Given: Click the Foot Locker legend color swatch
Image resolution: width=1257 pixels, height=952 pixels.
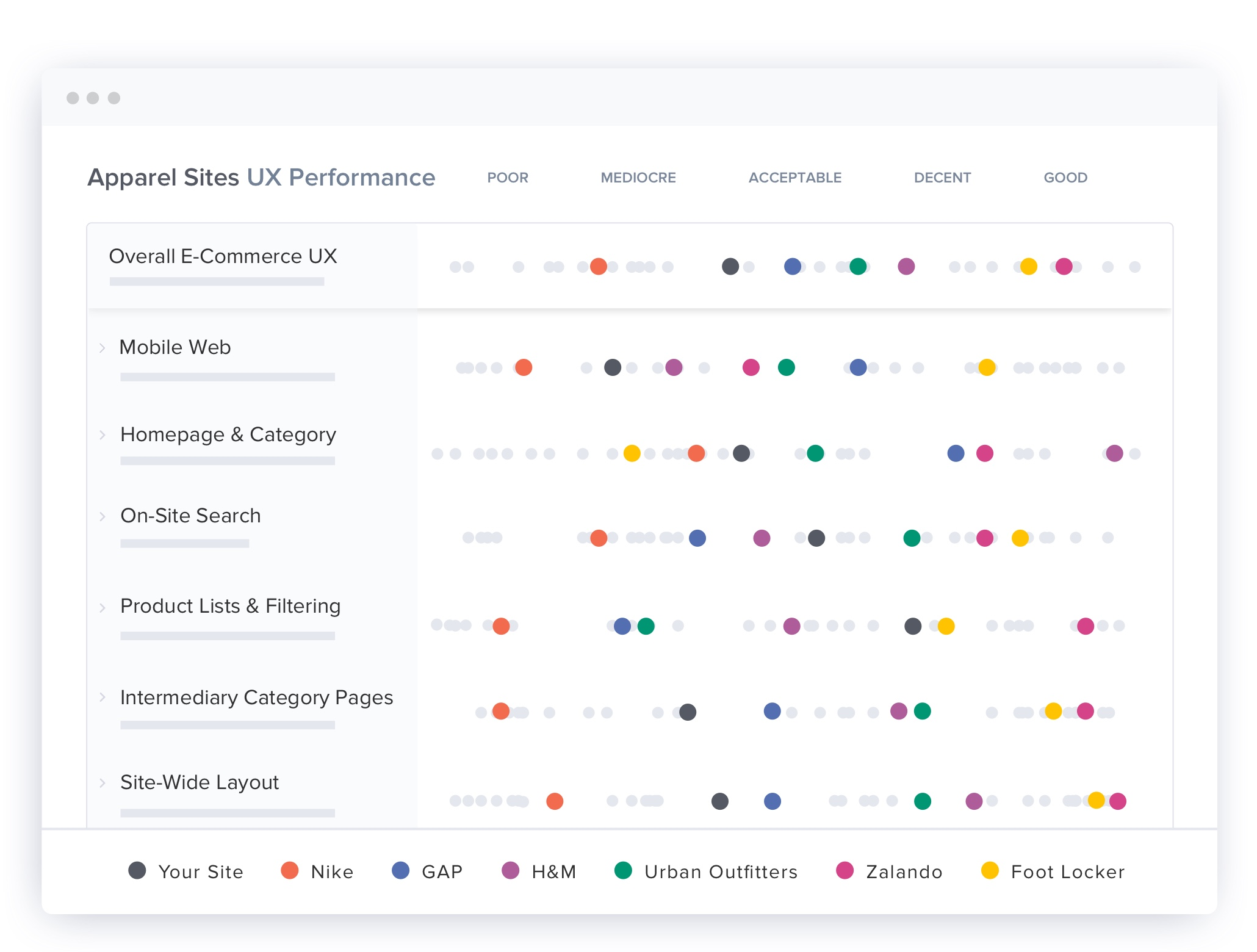Looking at the screenshot, I should [990, 871].
